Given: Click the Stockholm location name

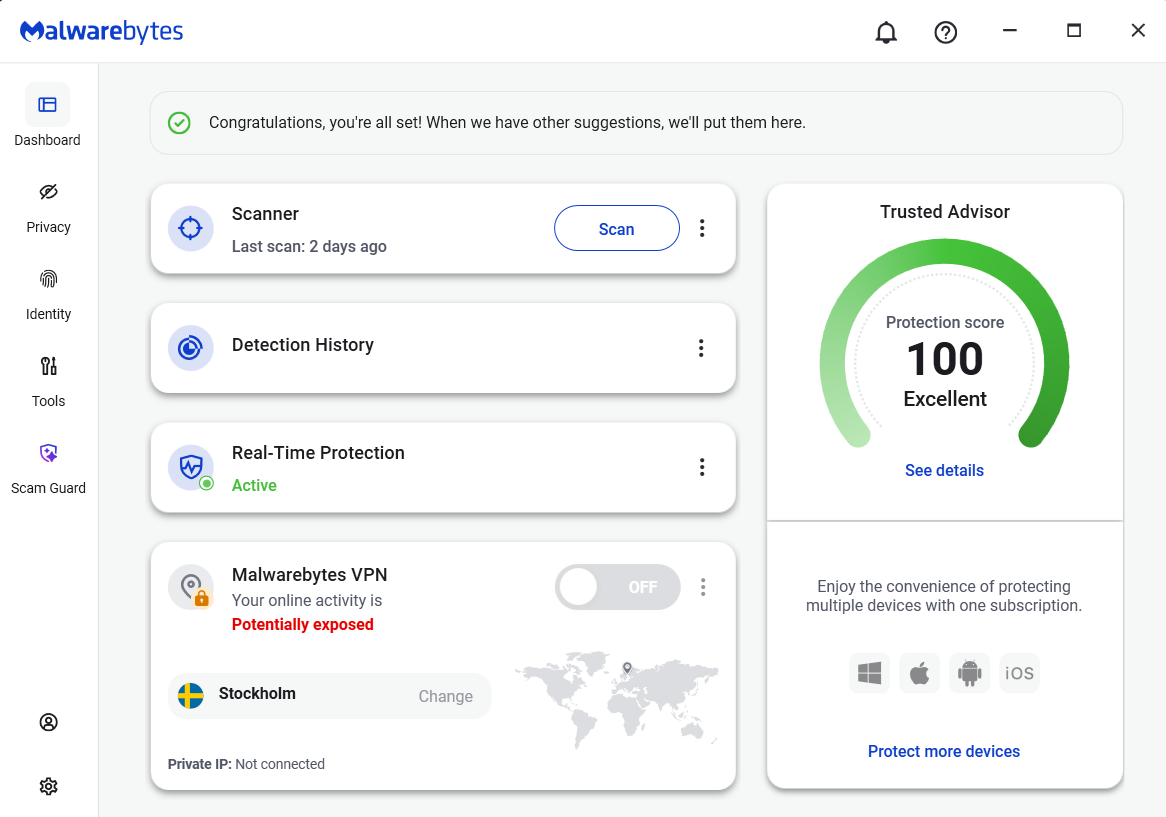Looking at the screenshot, I should click(x=257, y=694).
